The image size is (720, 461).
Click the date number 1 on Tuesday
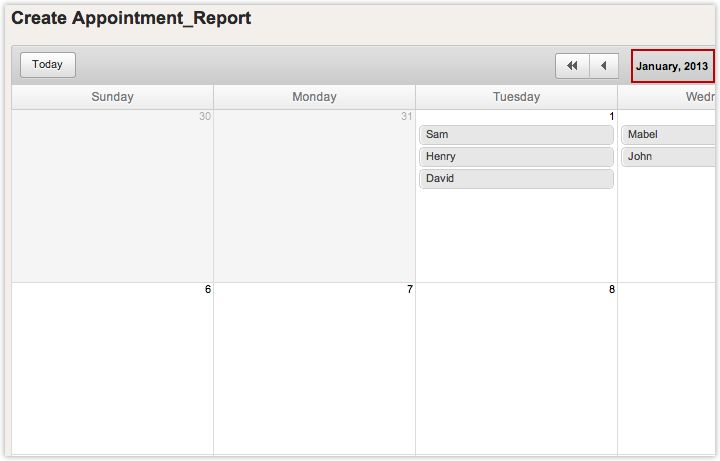(x=611, y=116)
